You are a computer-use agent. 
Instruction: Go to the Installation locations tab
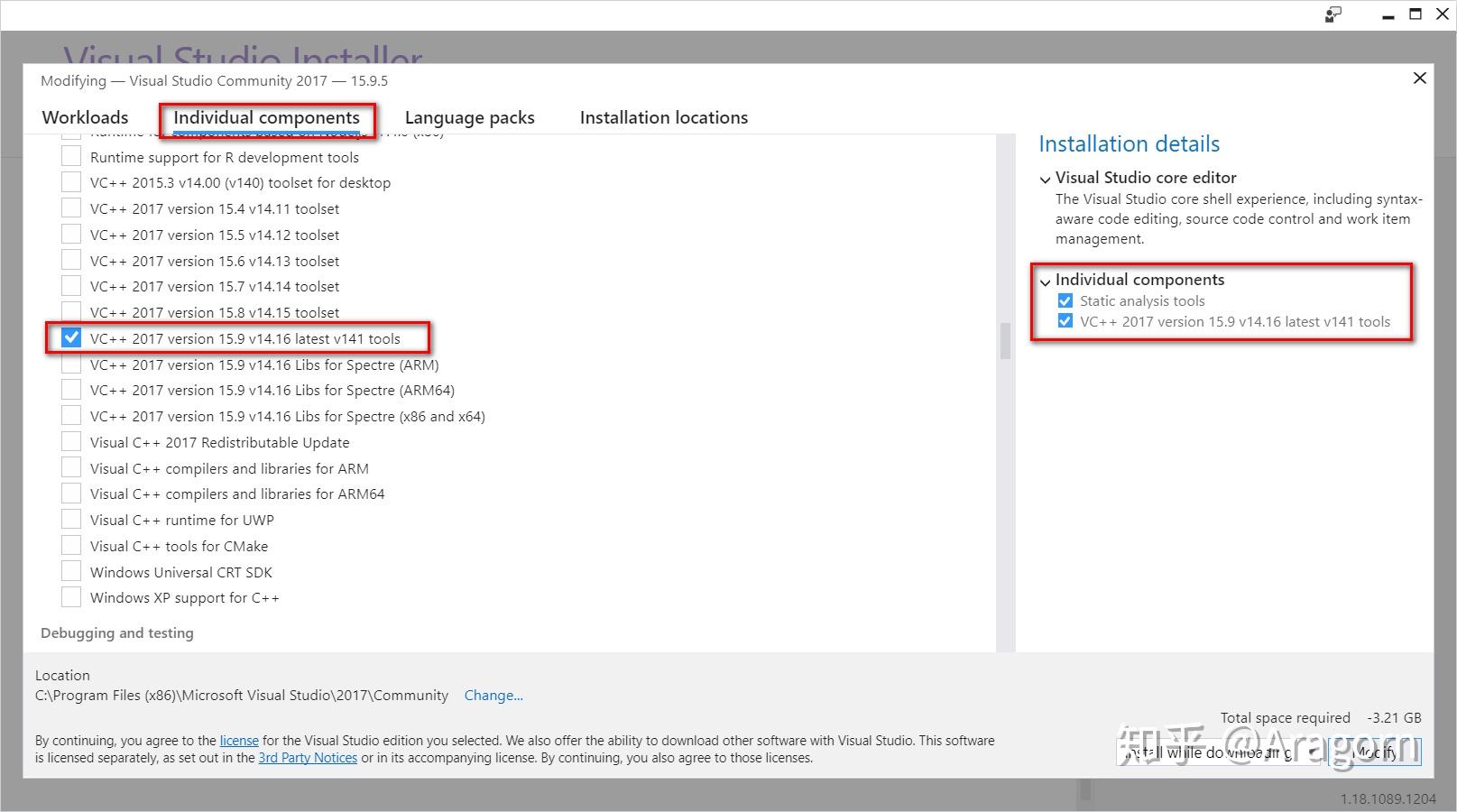[664, 117]
